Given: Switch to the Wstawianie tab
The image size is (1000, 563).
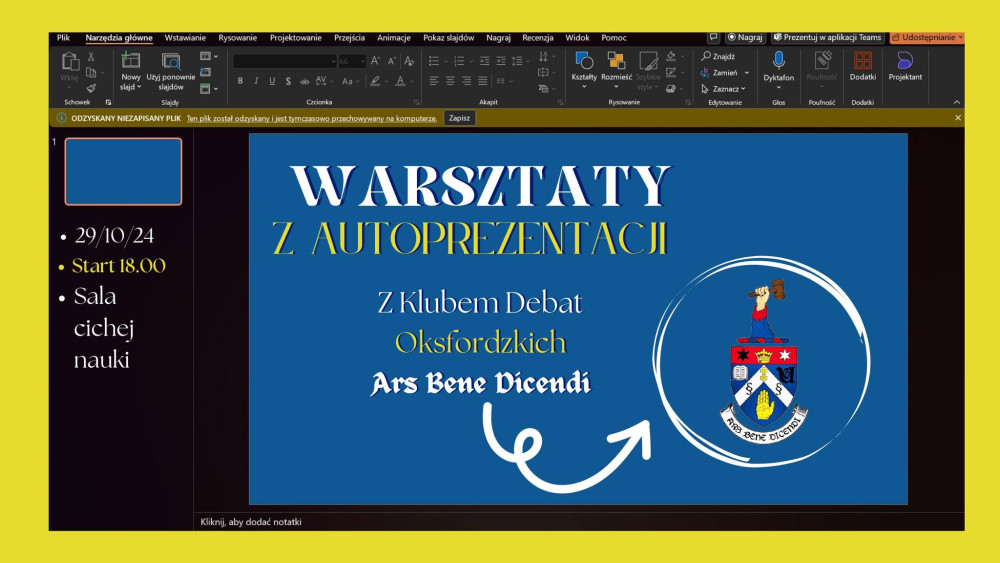Looking at the screenshot, I should pyautogui.click(x=185, y=38).
